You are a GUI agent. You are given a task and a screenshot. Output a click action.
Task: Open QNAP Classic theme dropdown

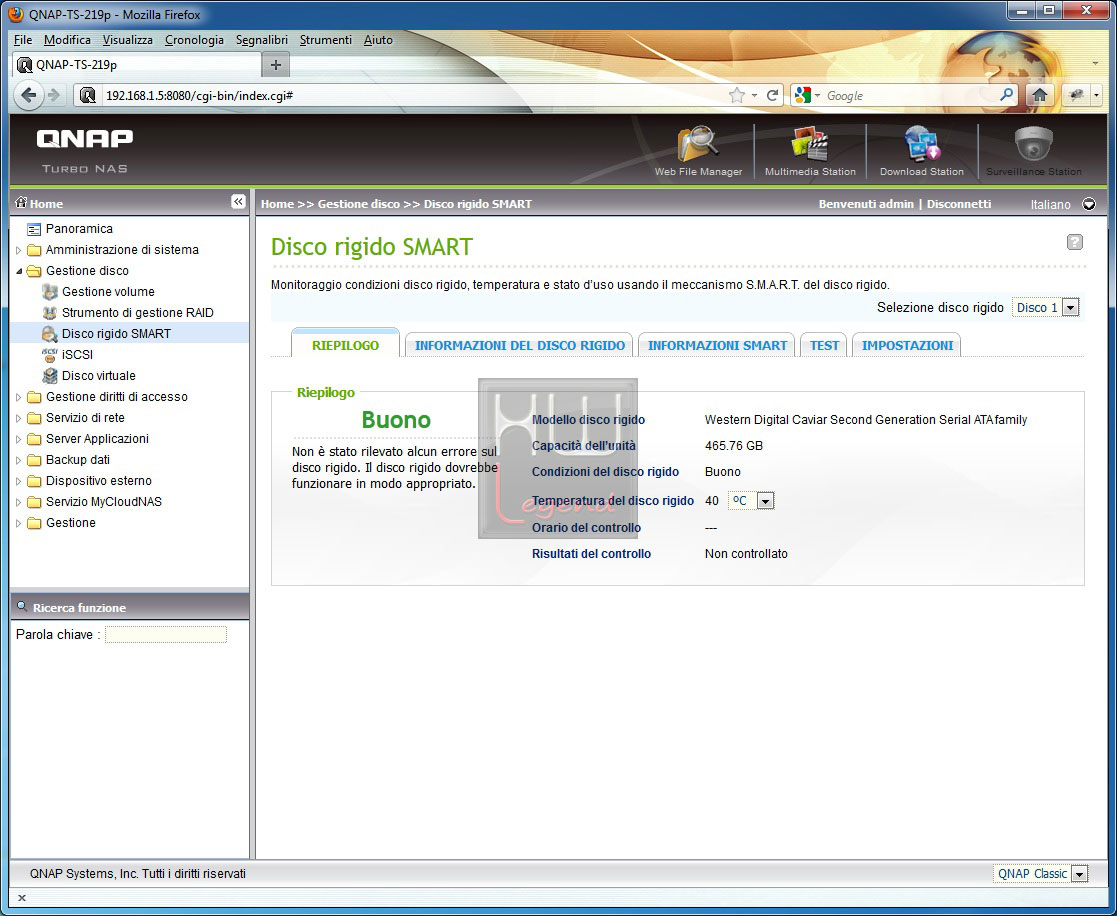[x=1041, y=873]
